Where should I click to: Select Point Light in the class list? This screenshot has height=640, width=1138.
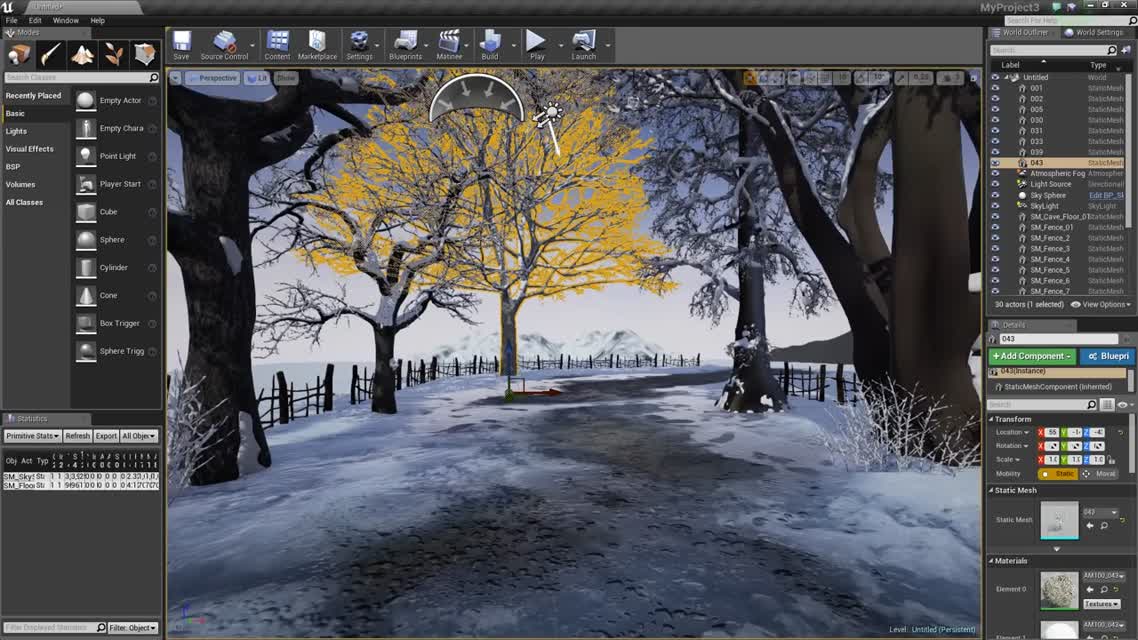click(x=116, y=156)
